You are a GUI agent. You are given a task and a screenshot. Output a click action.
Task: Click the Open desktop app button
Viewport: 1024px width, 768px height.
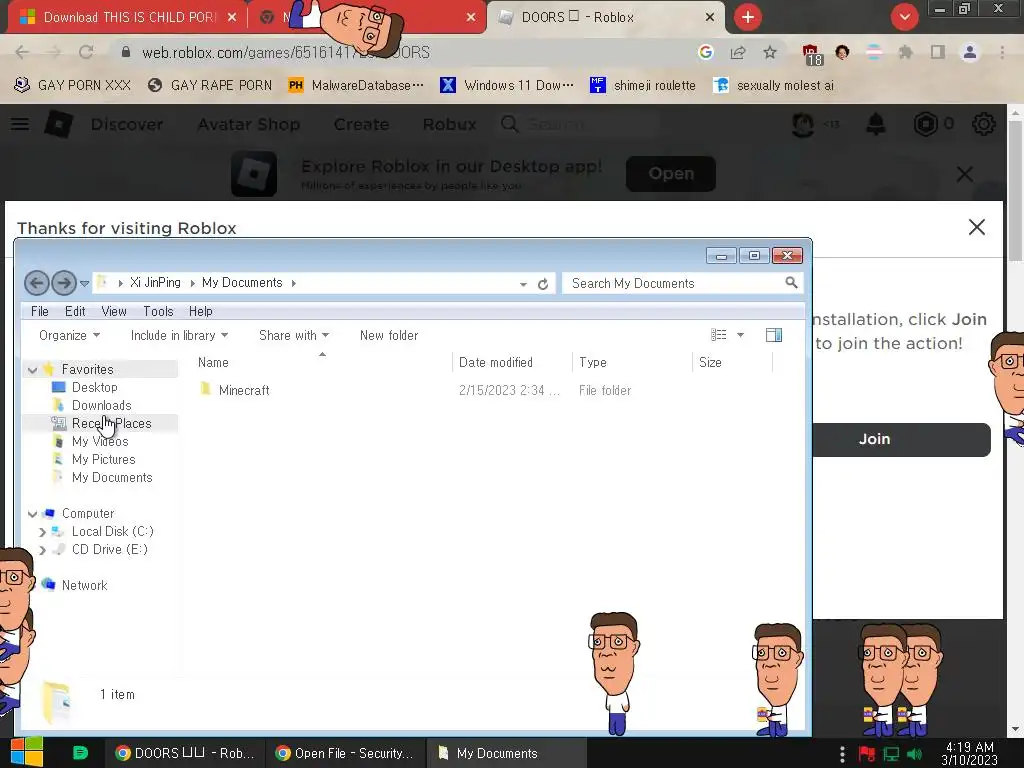pos(671,174)
